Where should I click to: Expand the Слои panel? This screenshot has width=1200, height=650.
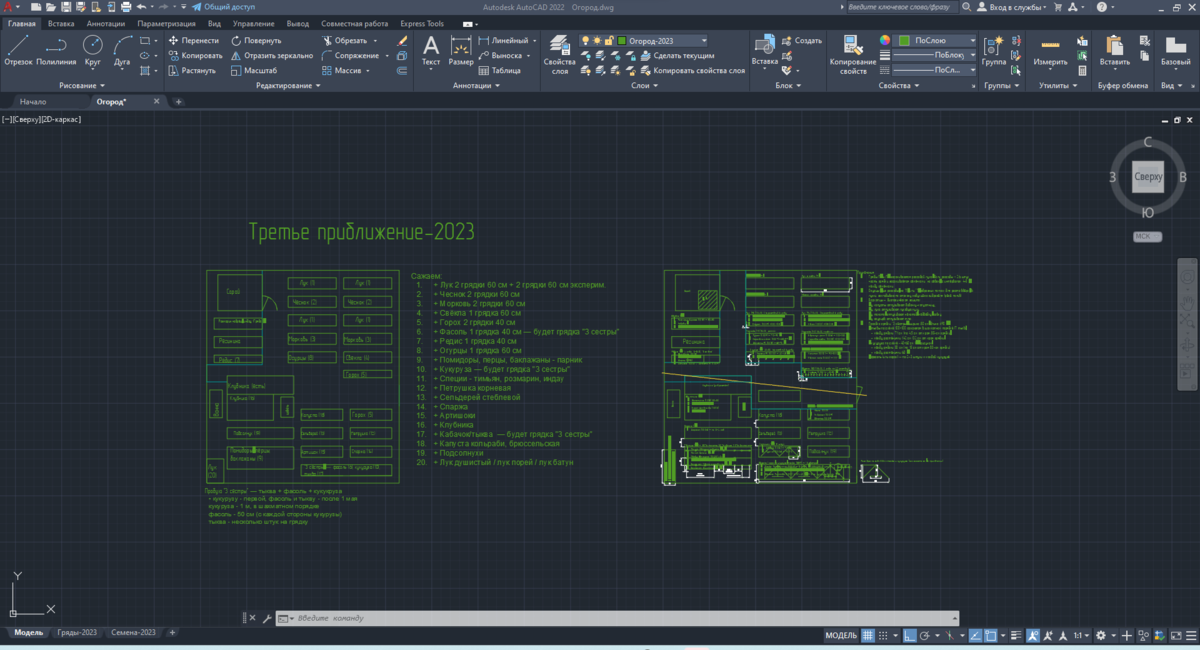coord(645,86)
